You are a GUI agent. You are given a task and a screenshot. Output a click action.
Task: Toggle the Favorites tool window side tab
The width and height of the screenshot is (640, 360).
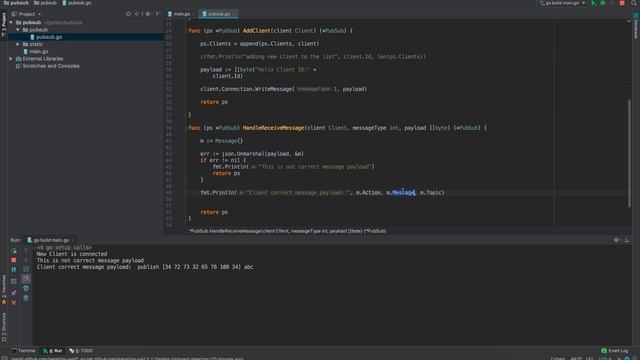tap(4, 289)
